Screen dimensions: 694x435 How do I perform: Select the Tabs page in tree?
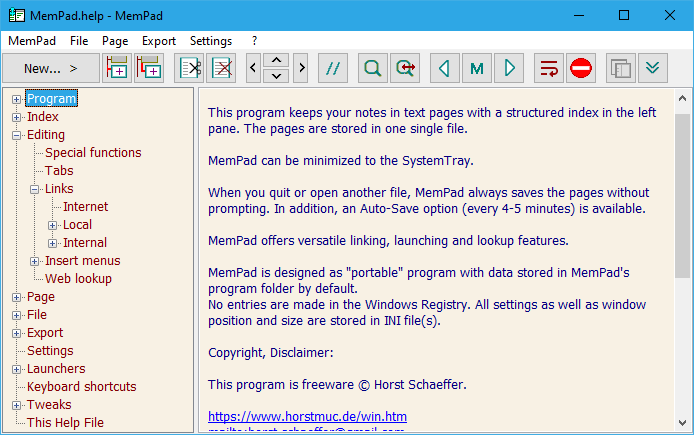point(59,171)
